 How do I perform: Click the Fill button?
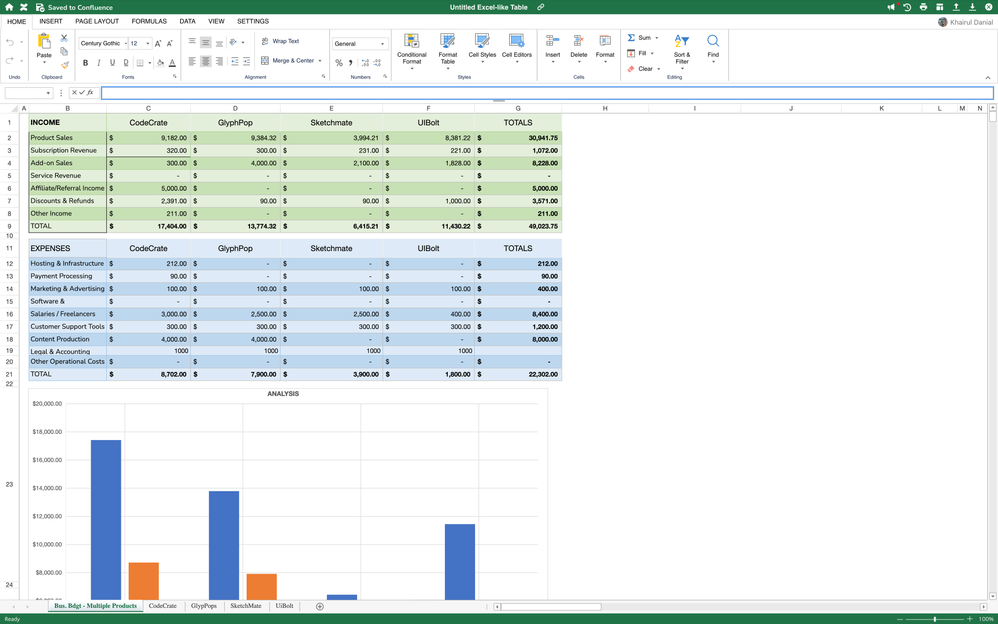[x=640, y=53]
